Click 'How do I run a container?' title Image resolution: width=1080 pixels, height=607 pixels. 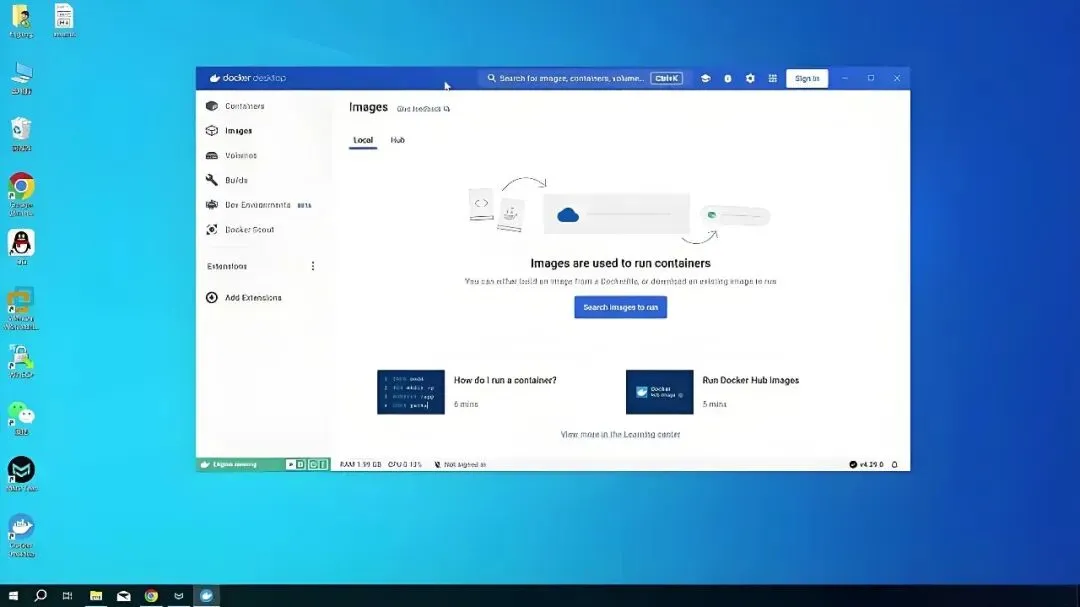(505, 380)
